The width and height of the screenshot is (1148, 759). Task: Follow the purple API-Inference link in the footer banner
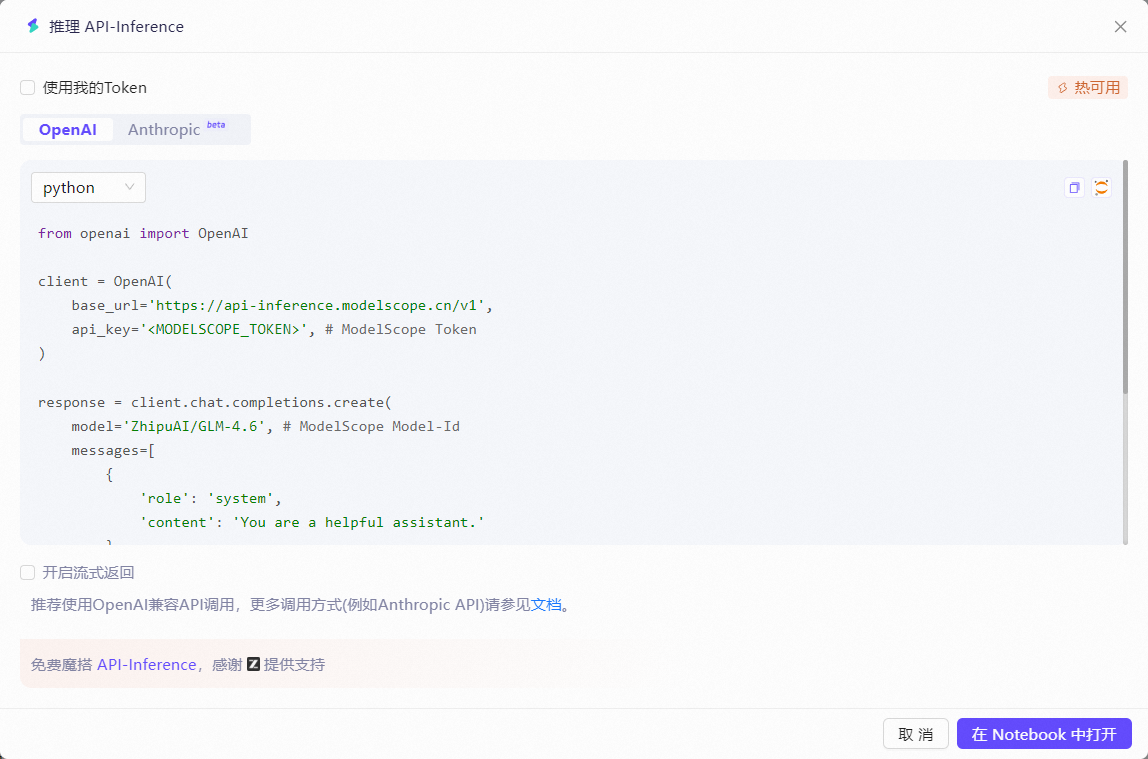146,665
